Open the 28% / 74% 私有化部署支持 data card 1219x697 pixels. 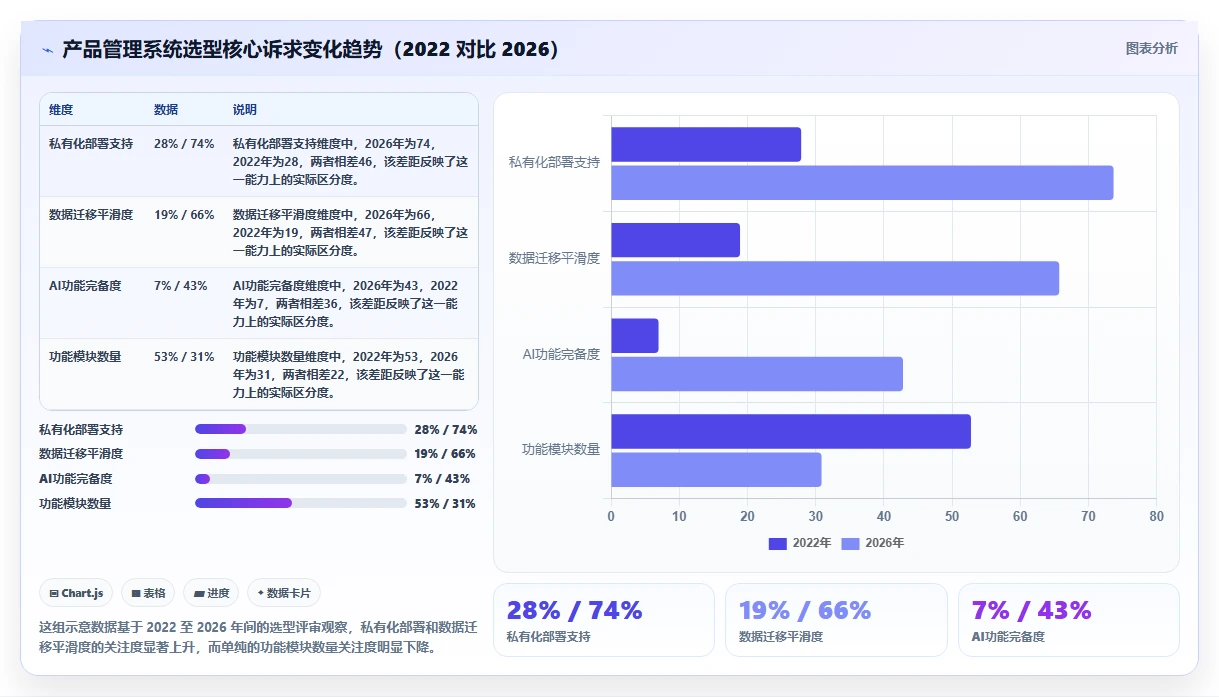click(604, 620)
